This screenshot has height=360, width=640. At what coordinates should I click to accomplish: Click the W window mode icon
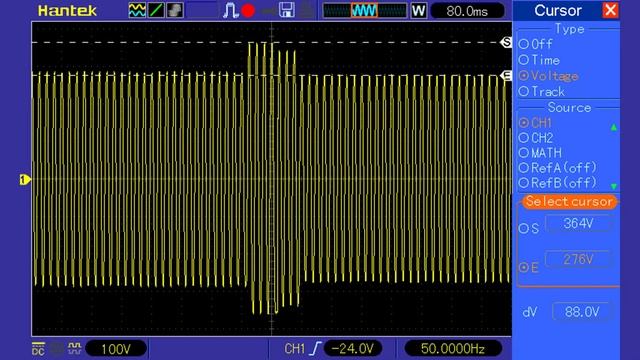pos(418,10)
